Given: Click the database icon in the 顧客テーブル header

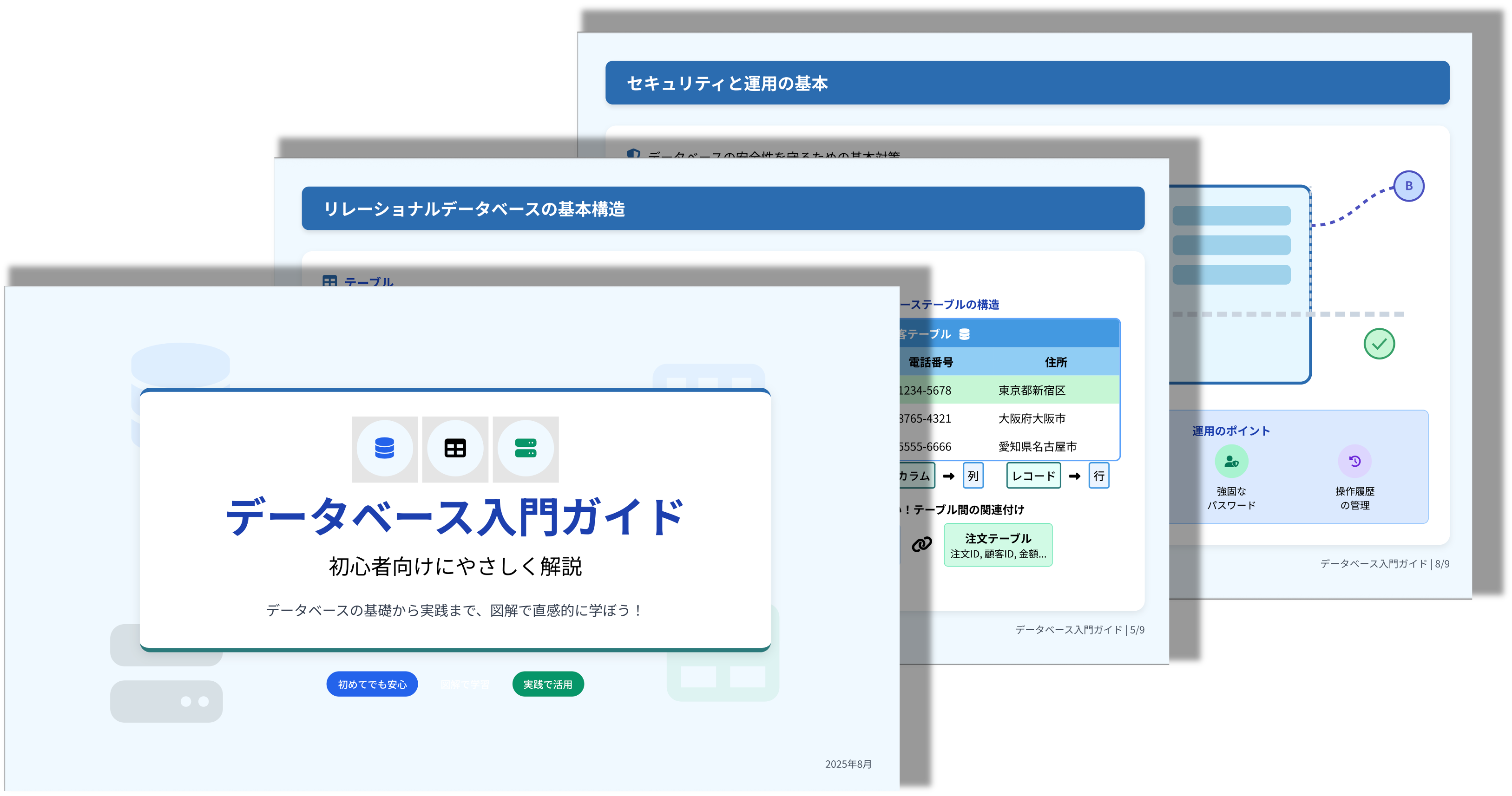Looking at the screenshot, I should click(x=965, y=334).
